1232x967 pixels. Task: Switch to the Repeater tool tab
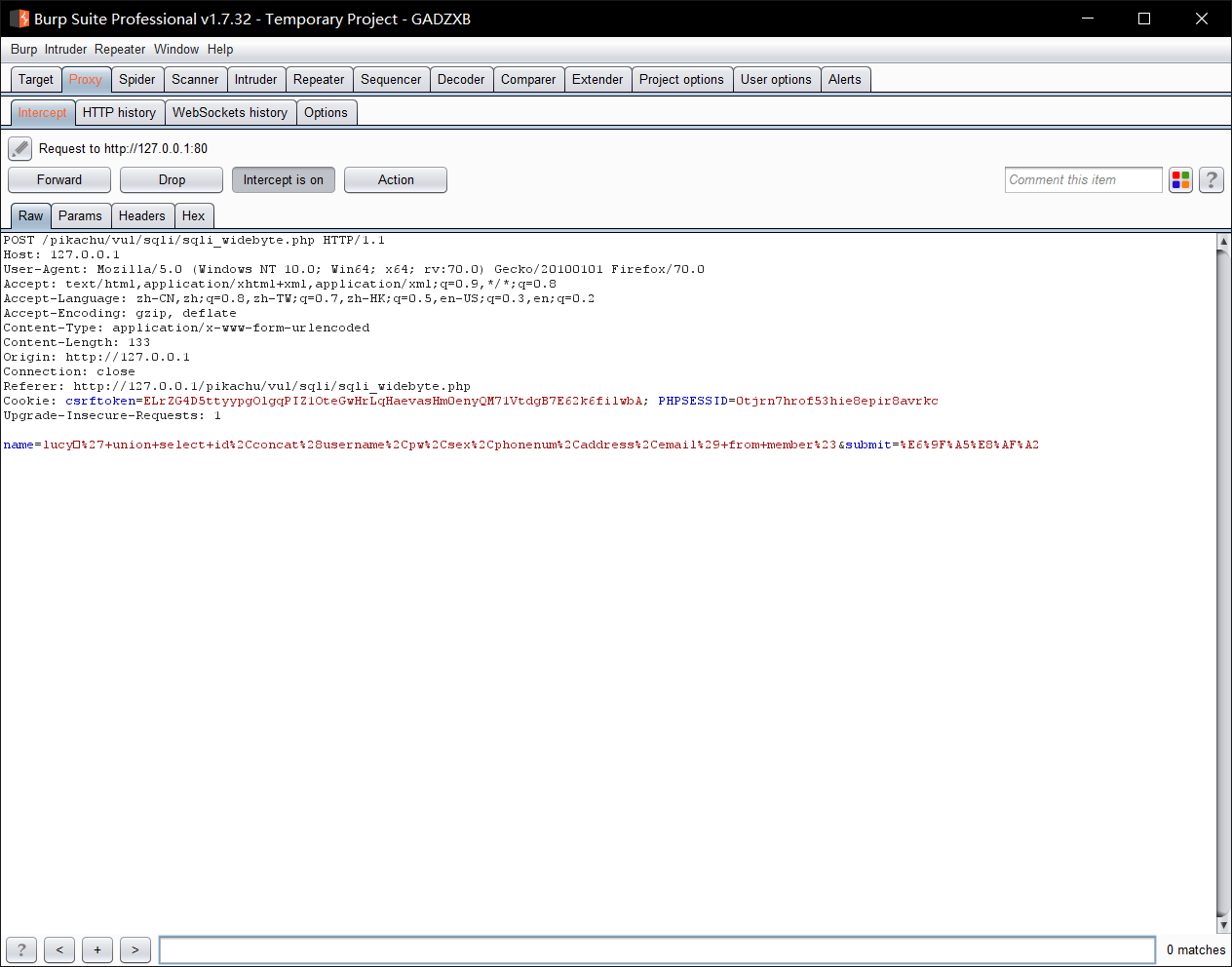click(x=319, y=80)
